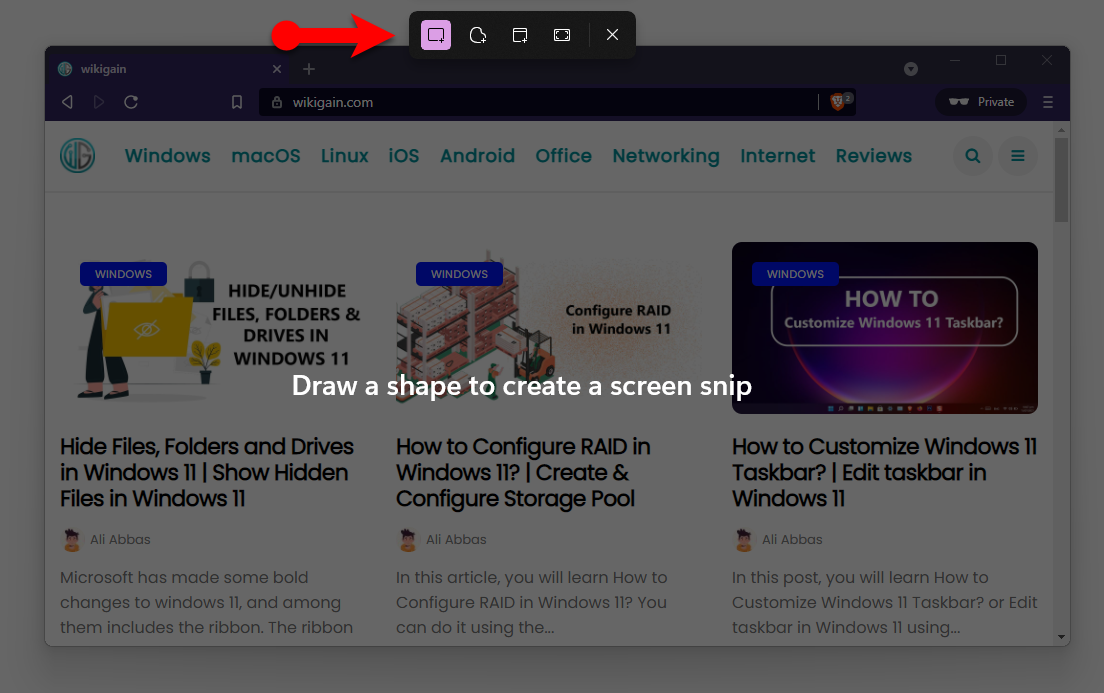Close the wikigain tab
Screen dimensions: 1104x693
(x=277, y=69)
